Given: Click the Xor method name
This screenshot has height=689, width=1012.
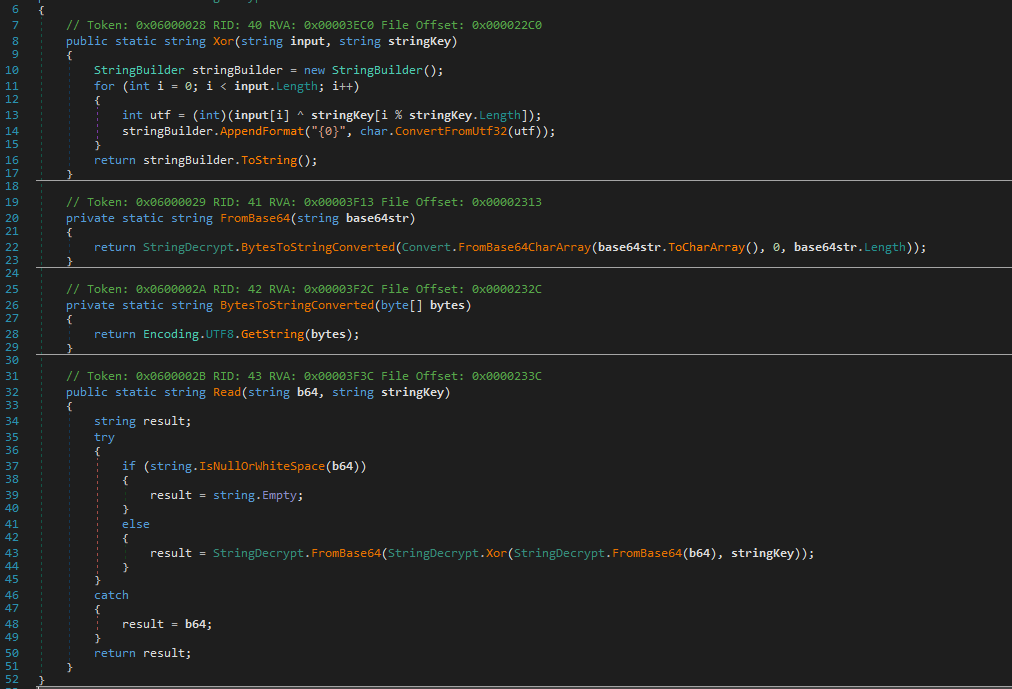Looking at the screenshot, I should click(222, 40).
